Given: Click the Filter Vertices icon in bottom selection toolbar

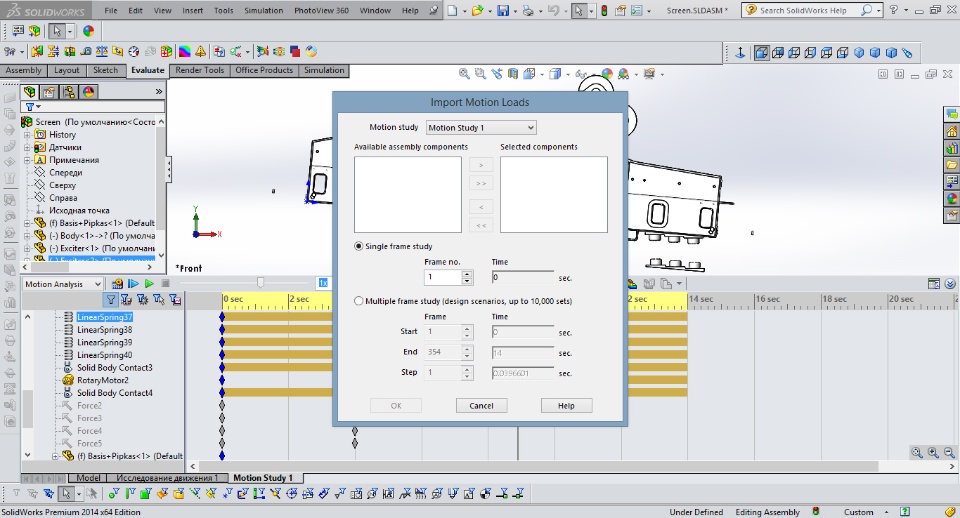Looking at the screenshot, I should [113, 494].
